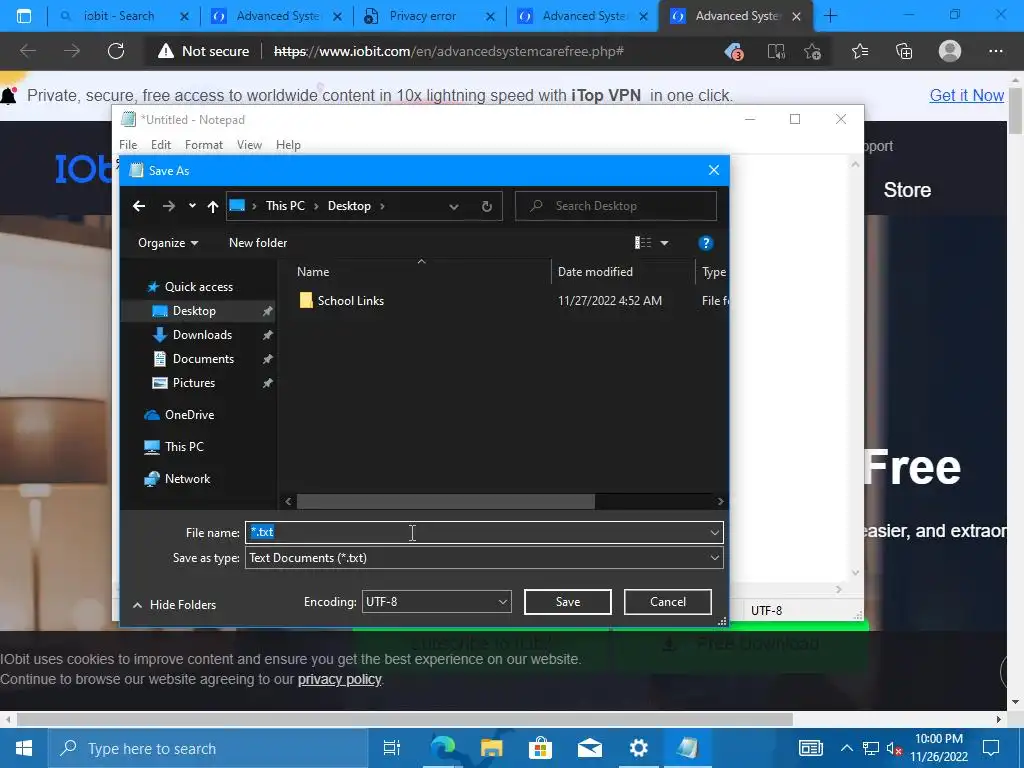The height and width of the screenshot is (768, 1024).
Task: Open the Organize menu
Action: [168, 243]
